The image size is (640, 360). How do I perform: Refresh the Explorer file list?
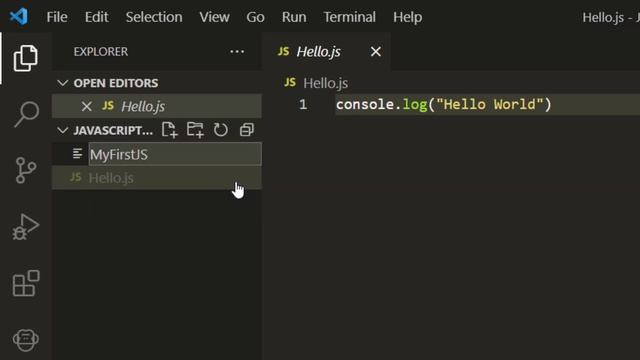[x=221, y=130]
